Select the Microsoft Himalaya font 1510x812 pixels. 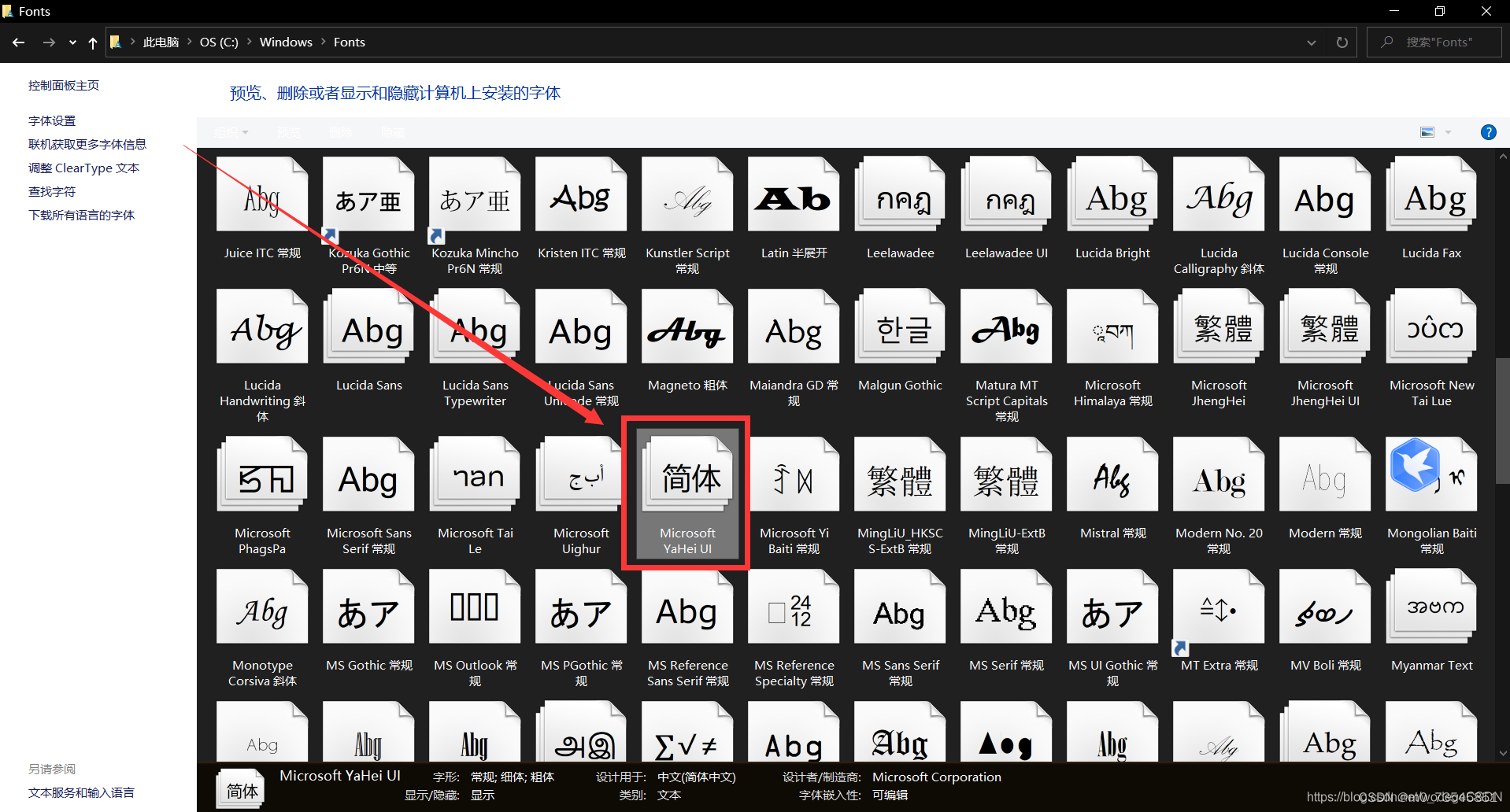[1112, 348]
